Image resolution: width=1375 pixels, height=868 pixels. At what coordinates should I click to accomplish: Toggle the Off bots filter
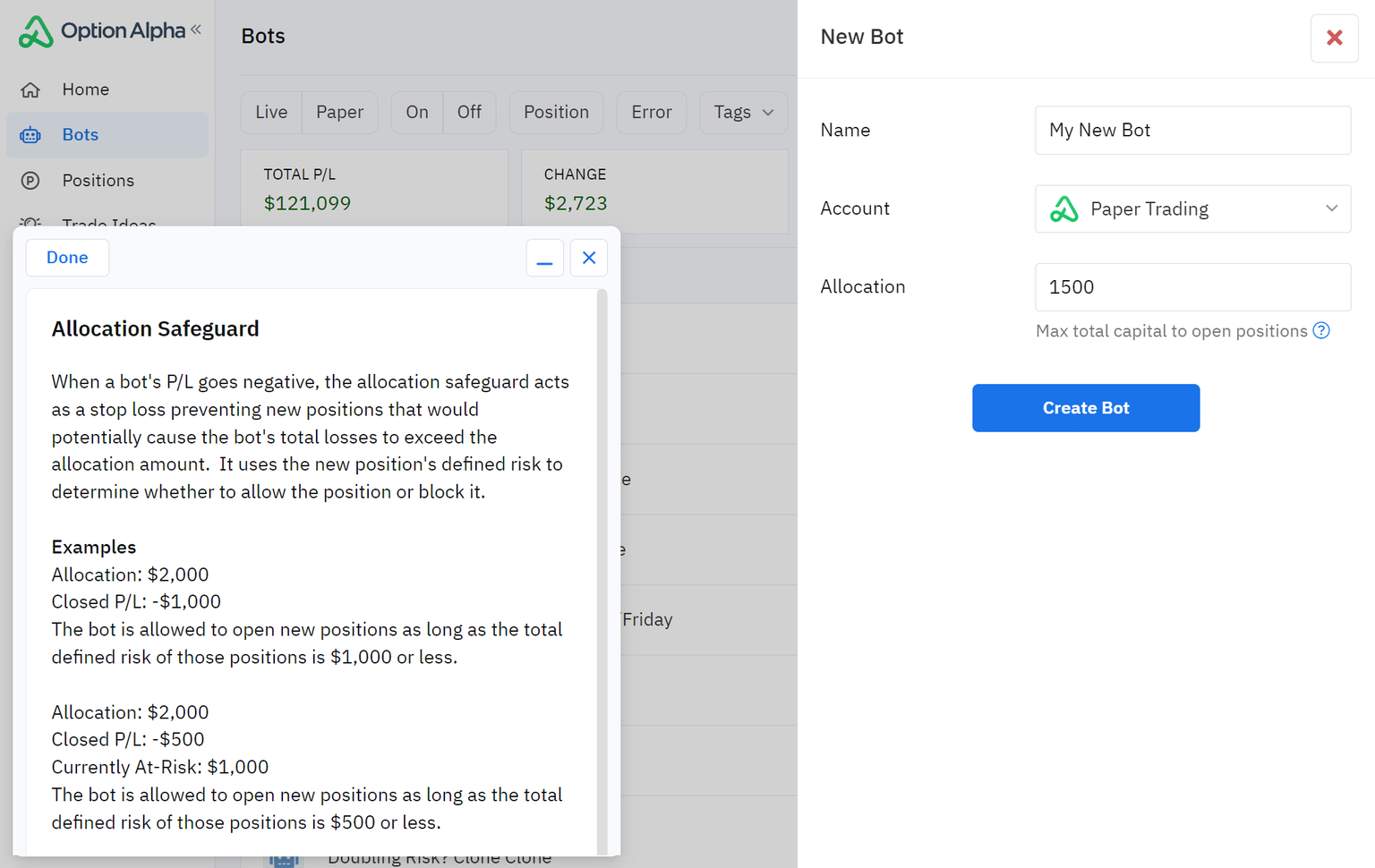point(469,113)
